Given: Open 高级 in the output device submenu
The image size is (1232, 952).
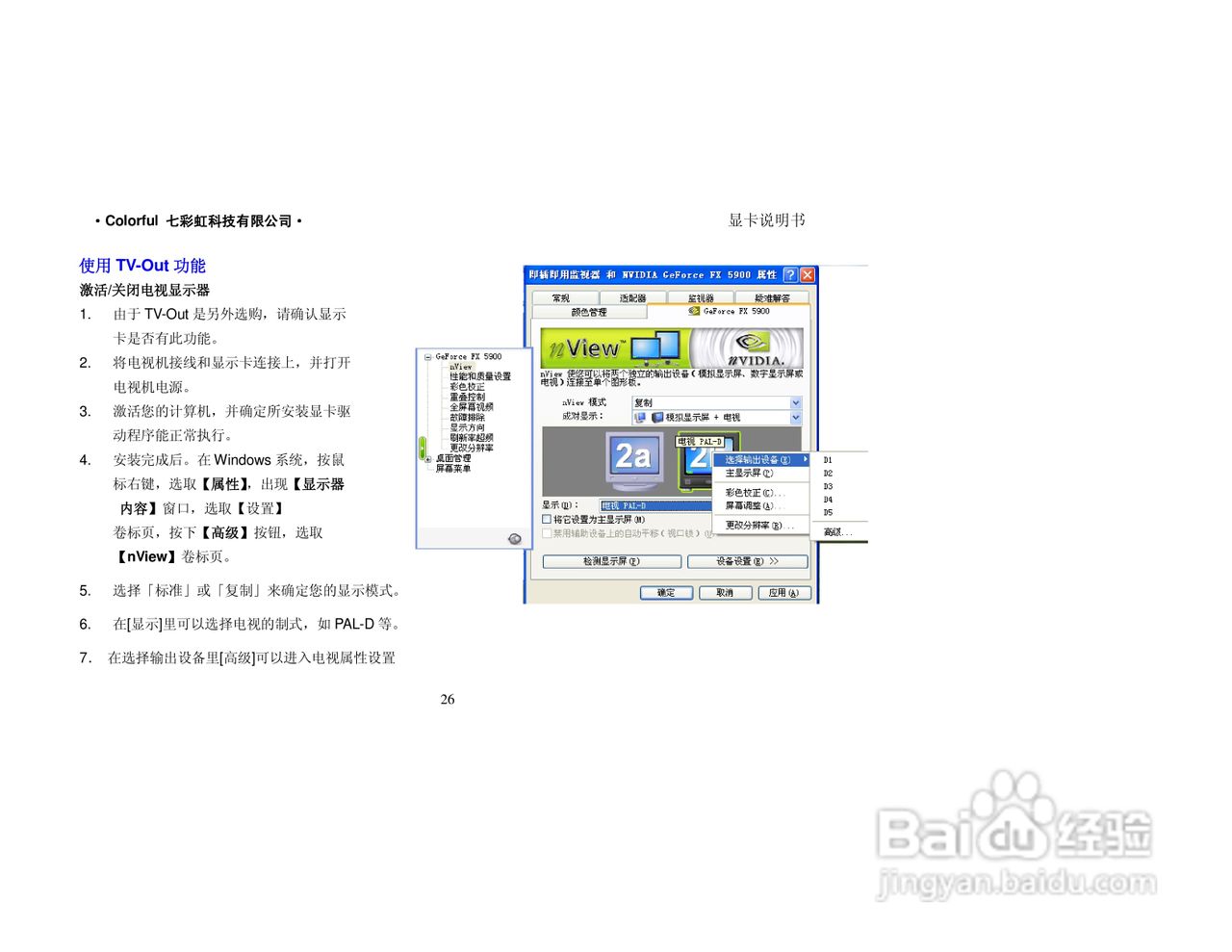Looking at the screenshot, I should tap(837, 532).
